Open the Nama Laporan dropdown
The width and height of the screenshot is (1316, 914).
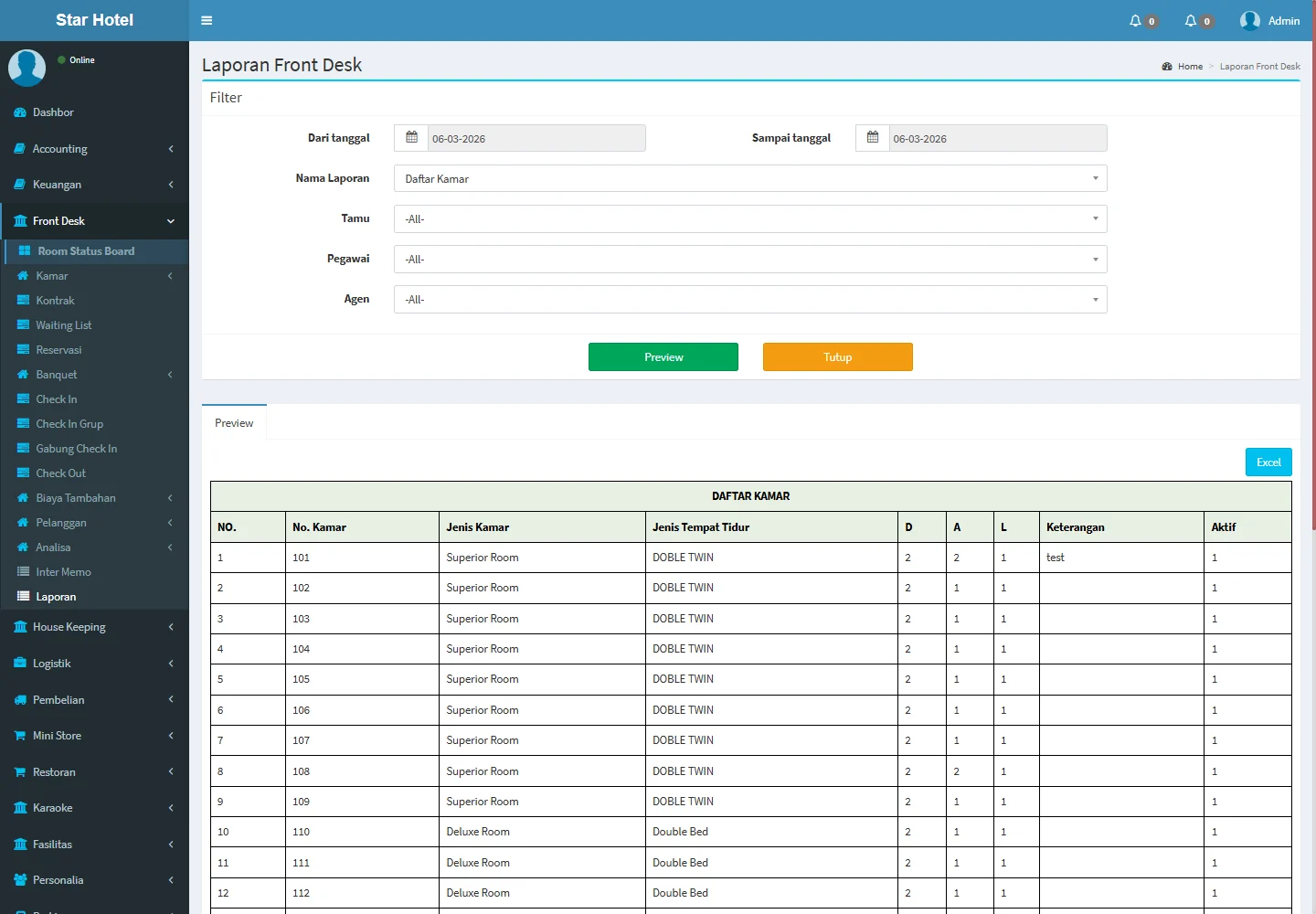click(749, 179)
